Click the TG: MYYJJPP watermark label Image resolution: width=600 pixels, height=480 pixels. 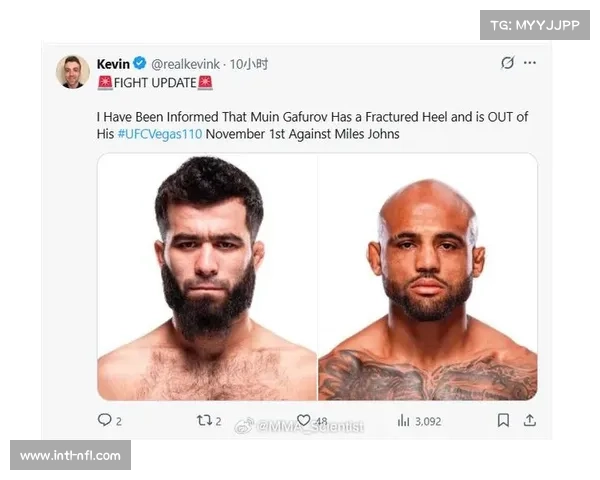point(535,25)
